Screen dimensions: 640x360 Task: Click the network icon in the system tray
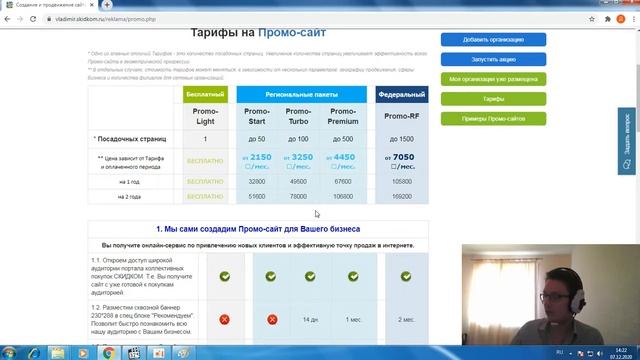[x=590, y=353]
